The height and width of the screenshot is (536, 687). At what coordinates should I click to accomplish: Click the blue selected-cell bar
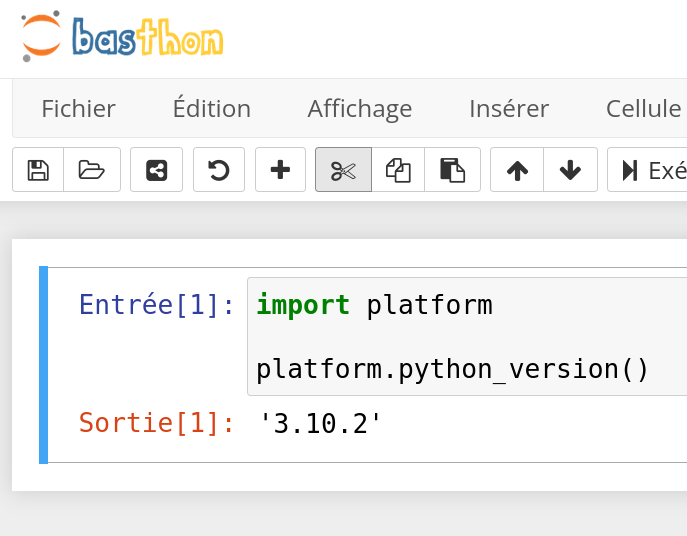(43, 365)
